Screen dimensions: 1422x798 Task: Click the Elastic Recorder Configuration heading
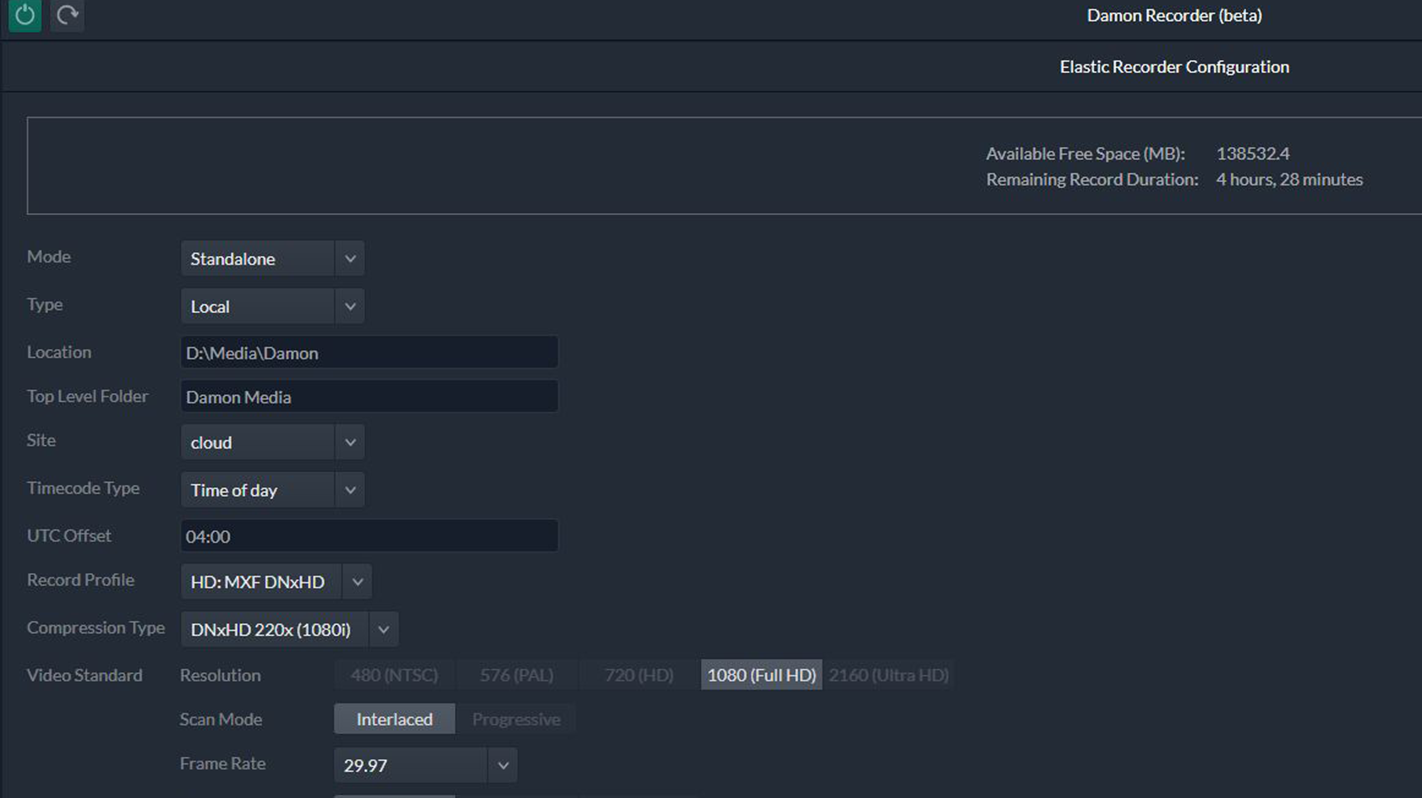pyautogui.click(x=1174, y=67)
